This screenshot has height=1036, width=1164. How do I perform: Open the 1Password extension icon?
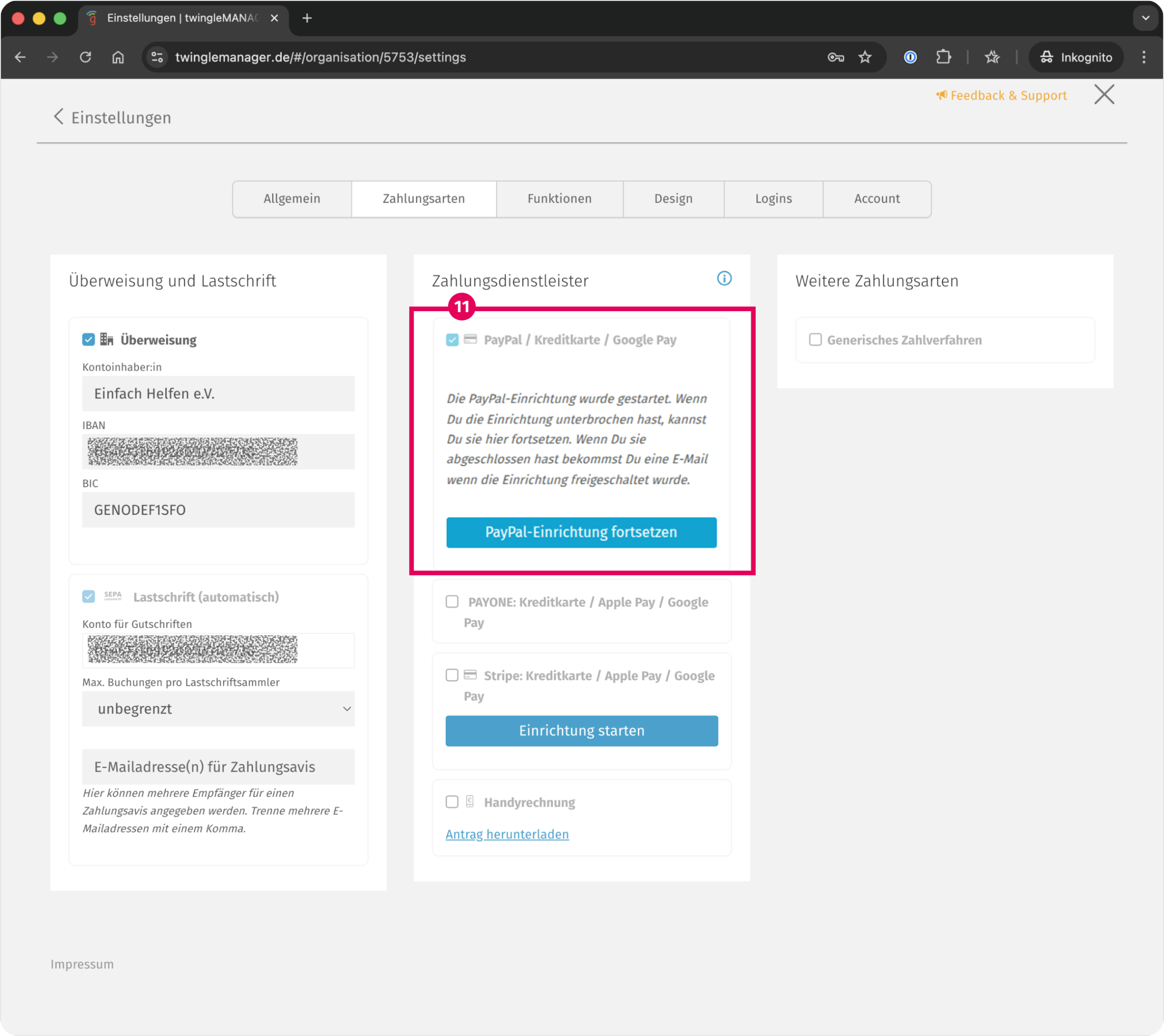pyautogui.click(x=910, y=57)
